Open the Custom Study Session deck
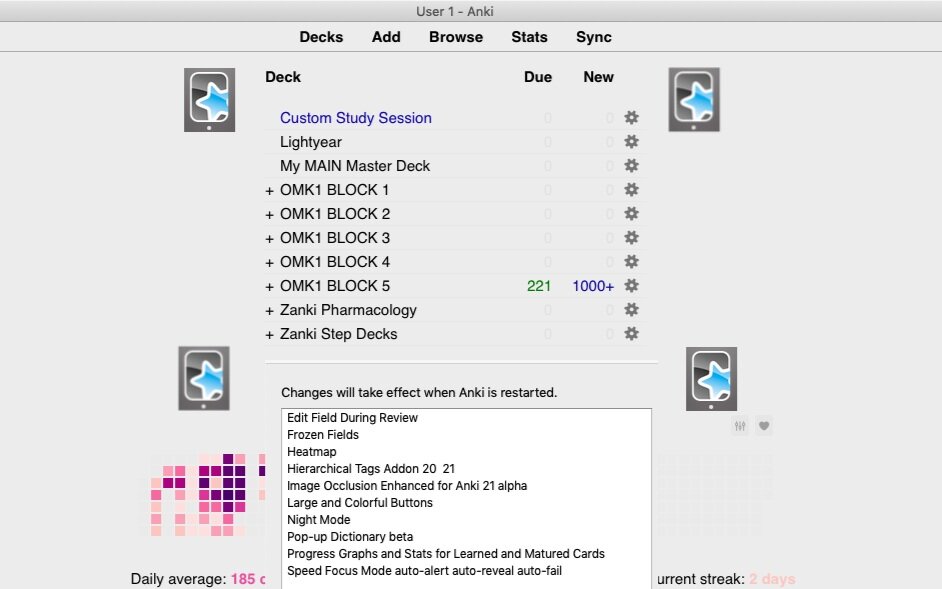This screenshot has height=589, width=942. pos(356,118)
